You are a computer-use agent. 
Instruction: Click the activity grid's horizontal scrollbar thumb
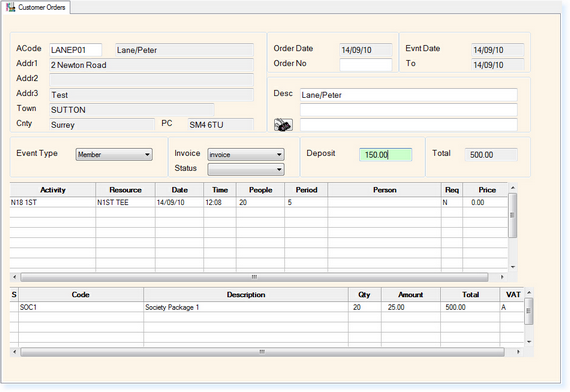pyautogui.click(x=254, y=277)
